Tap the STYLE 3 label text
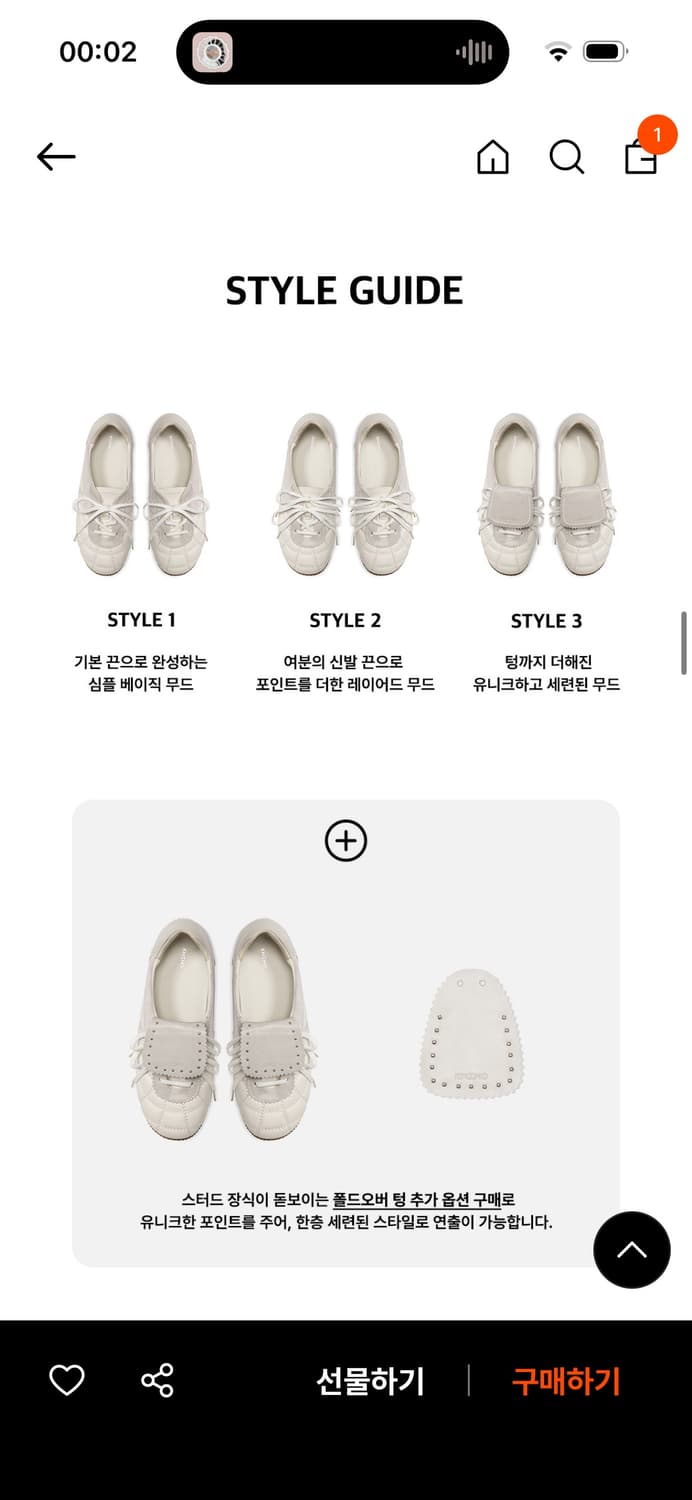 point(546,621)
